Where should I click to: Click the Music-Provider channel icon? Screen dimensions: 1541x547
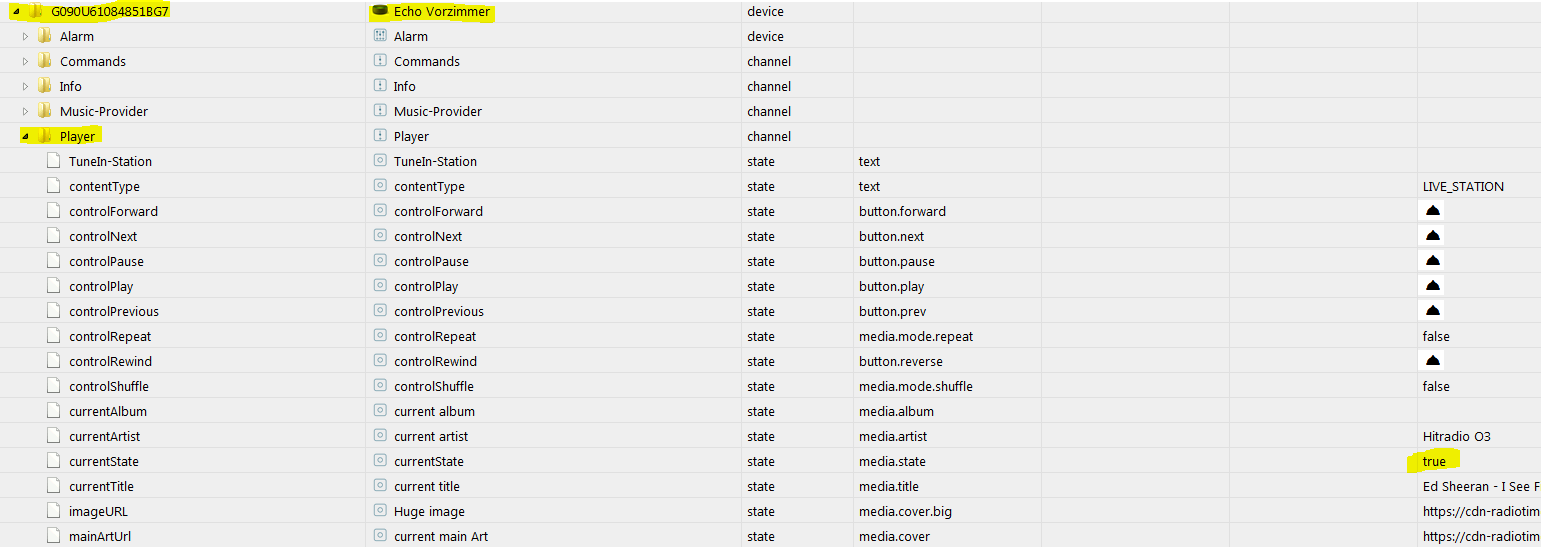point(380,111)
